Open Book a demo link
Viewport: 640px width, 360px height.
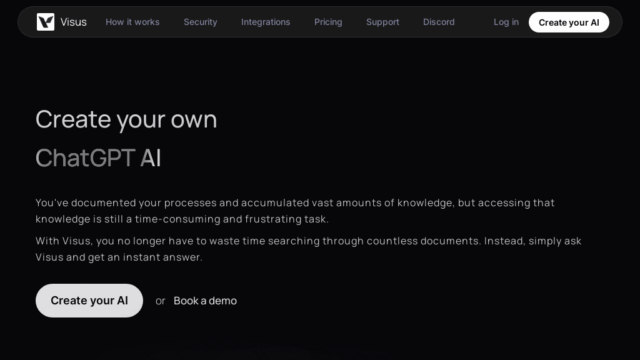tap(205, 301)
